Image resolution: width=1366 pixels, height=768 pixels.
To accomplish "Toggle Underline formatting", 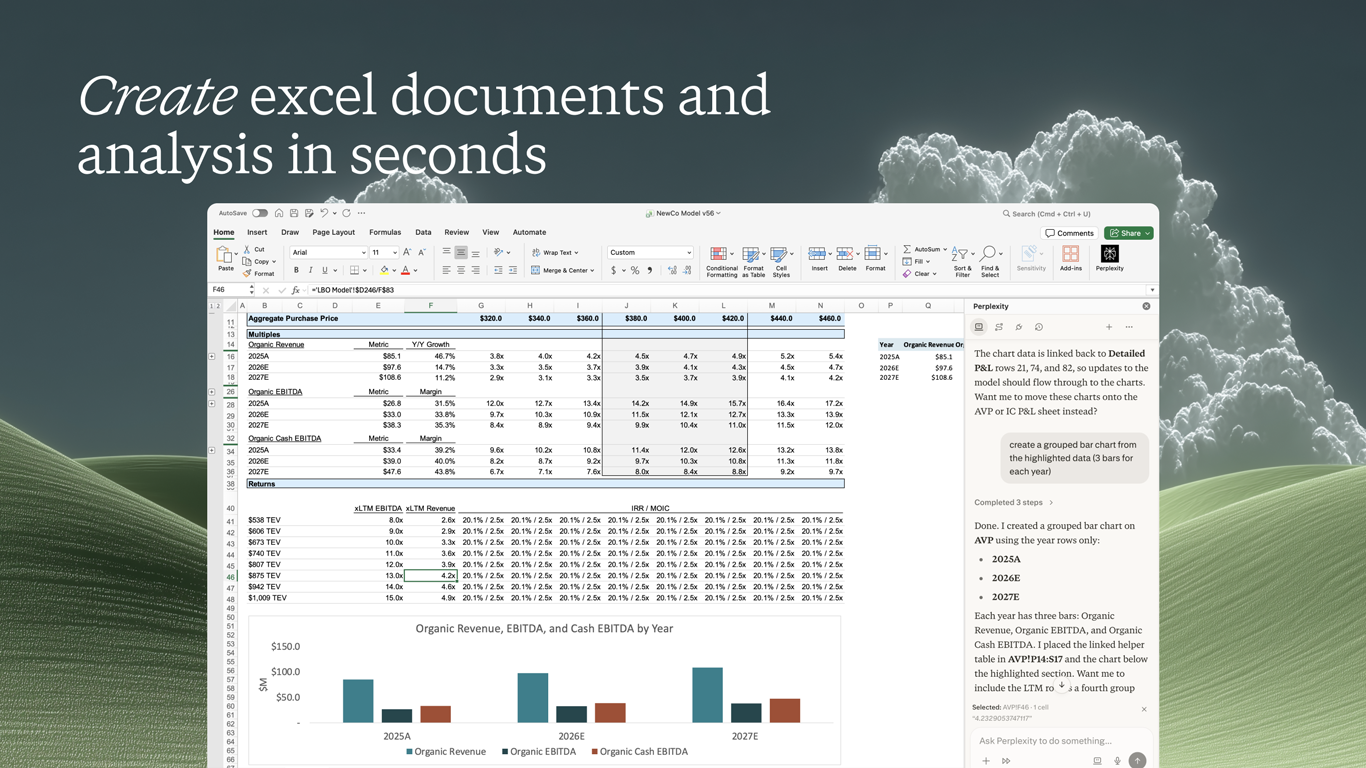I will tap(324, 270).
